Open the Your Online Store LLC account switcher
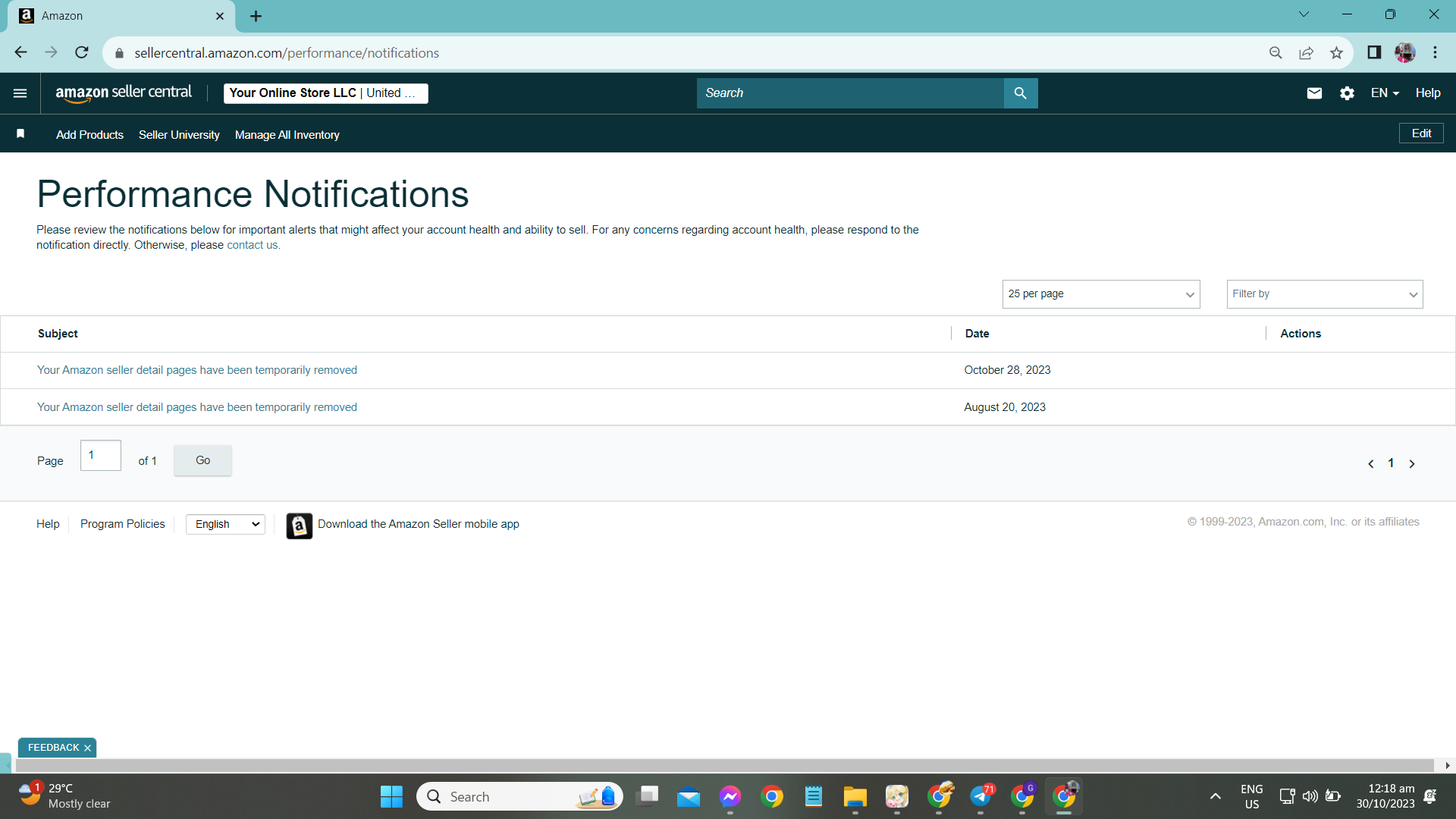1456x819 pixels. (x=326, y=93)
